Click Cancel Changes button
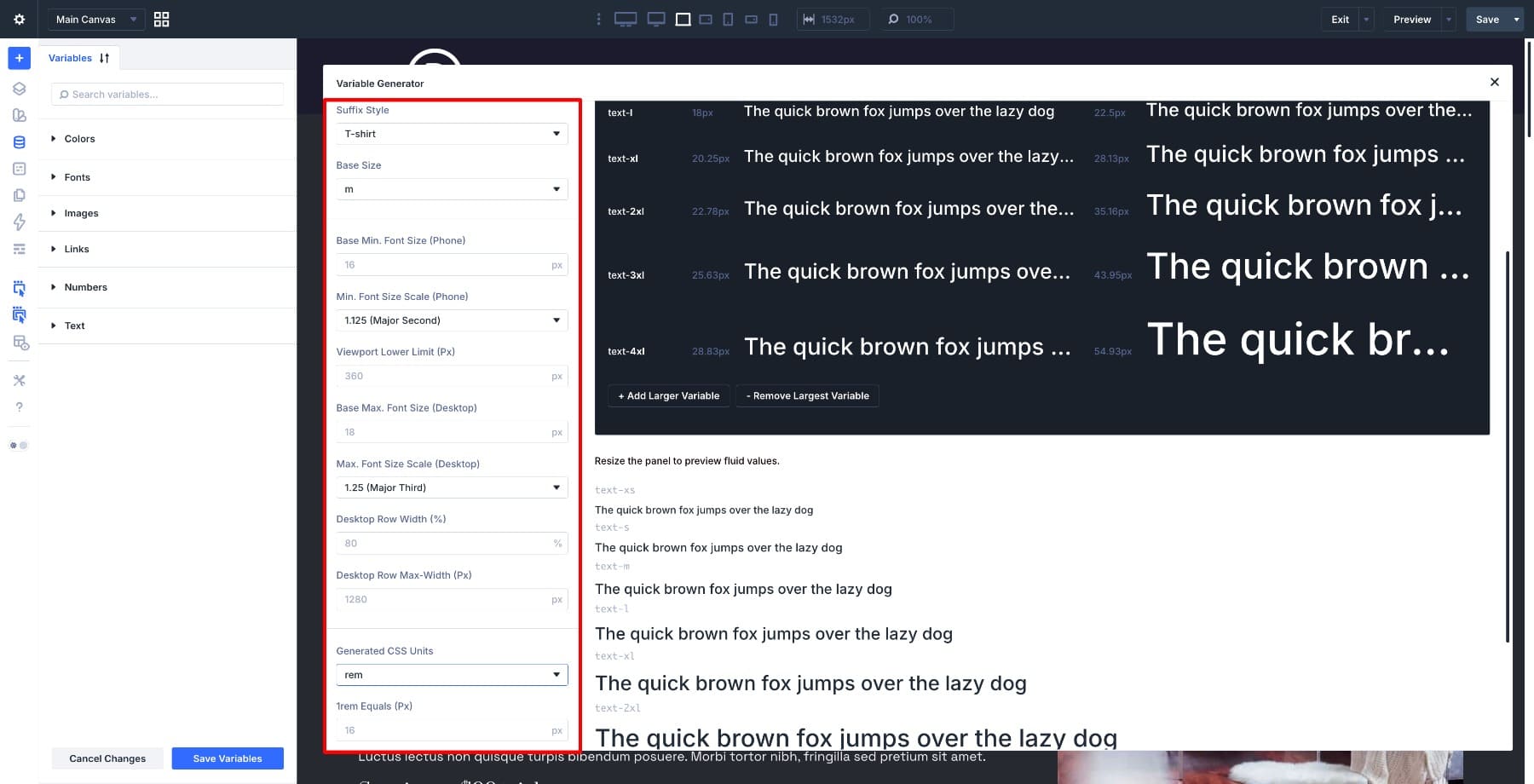Image resolution: width=1534 pixels, height=784 pixels. click(x=107, y=758)
